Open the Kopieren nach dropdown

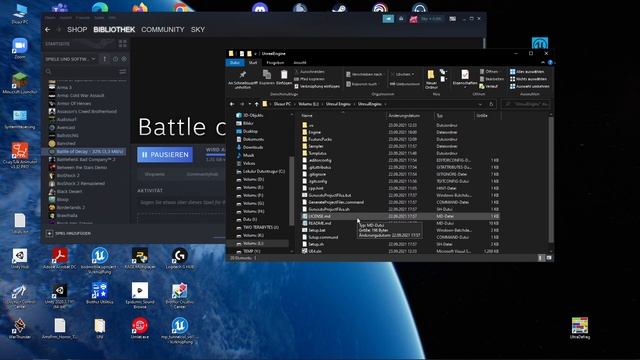click(x=362, y=84)
